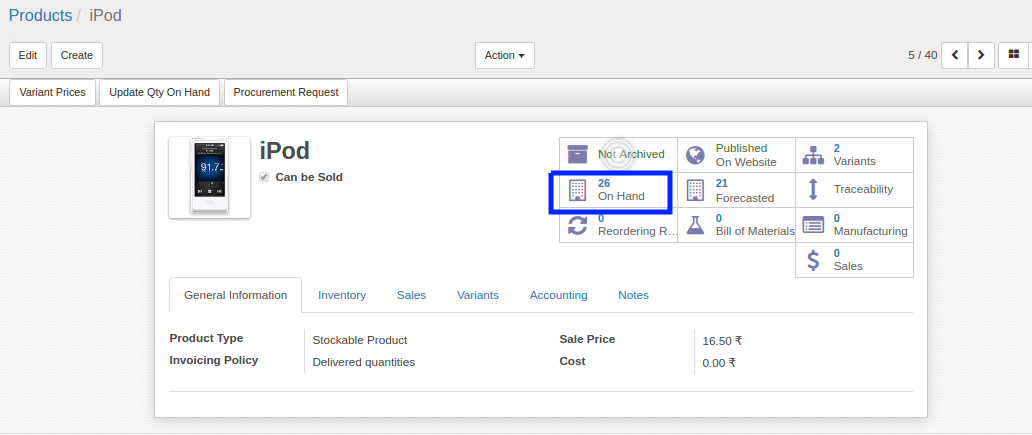Viewport: 1032px width, 435px height.
Task: Open the Accounting tab
Action: pyautogui.click(x=559, y=295)
